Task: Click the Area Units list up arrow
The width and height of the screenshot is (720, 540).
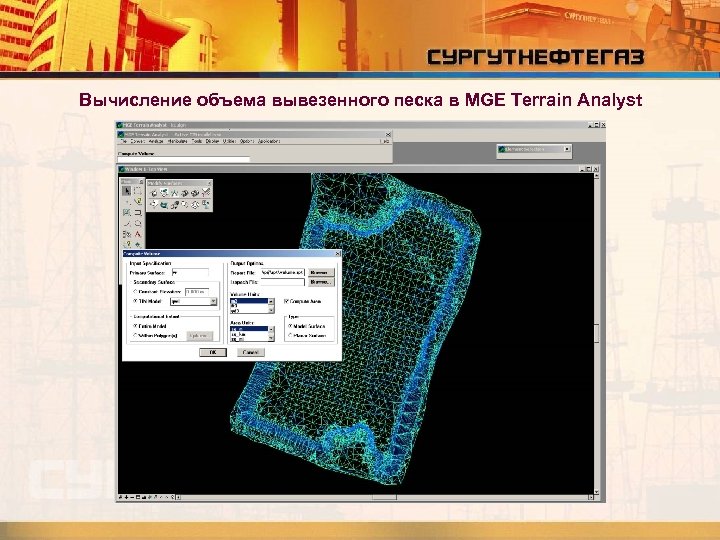Action: (x=271, y=330)
